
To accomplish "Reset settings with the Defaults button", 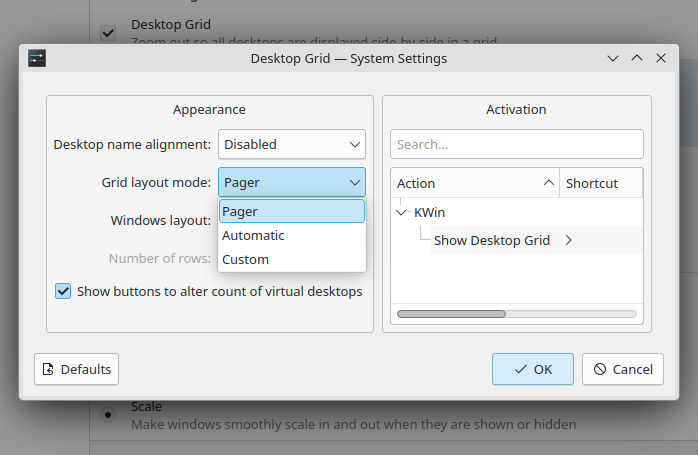I will (x=77, y=369).
